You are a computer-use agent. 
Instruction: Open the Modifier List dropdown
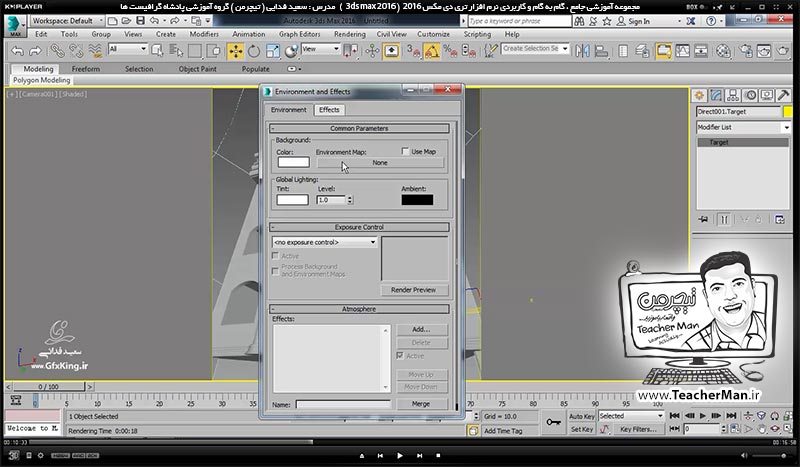coord(743,127)
